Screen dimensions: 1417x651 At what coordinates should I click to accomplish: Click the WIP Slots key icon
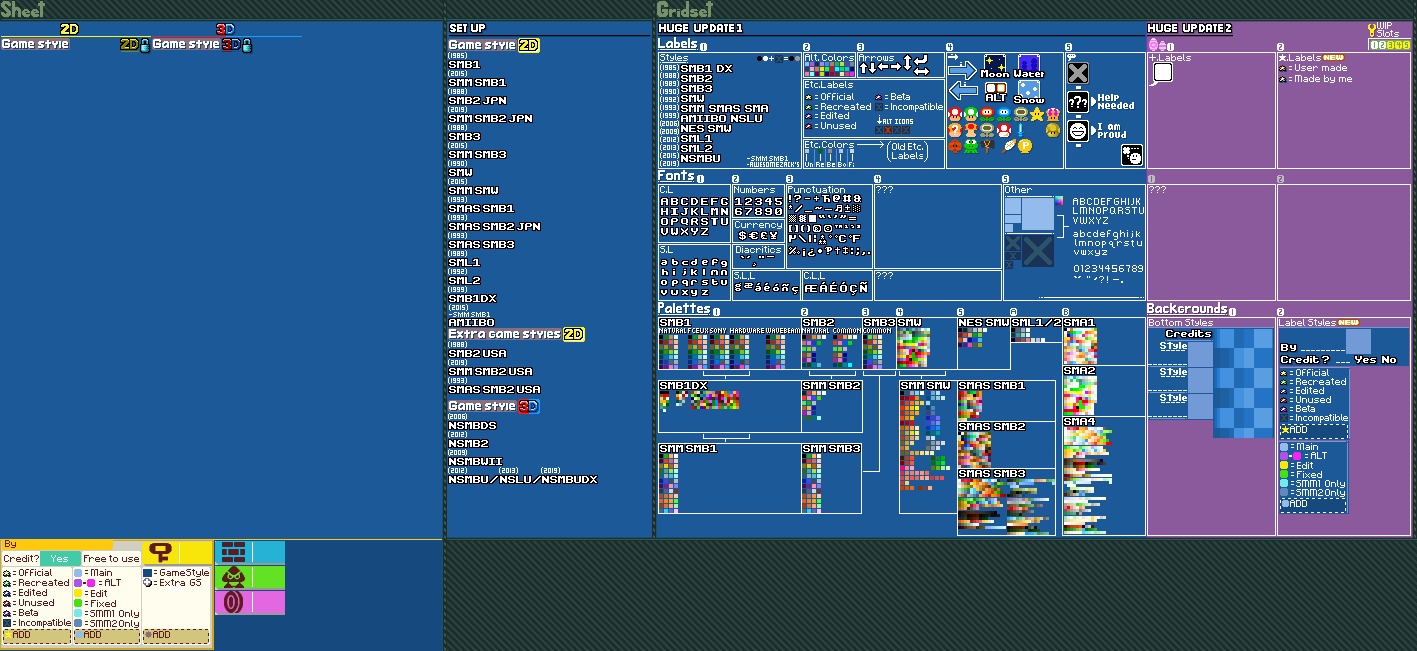[1372, 31]
